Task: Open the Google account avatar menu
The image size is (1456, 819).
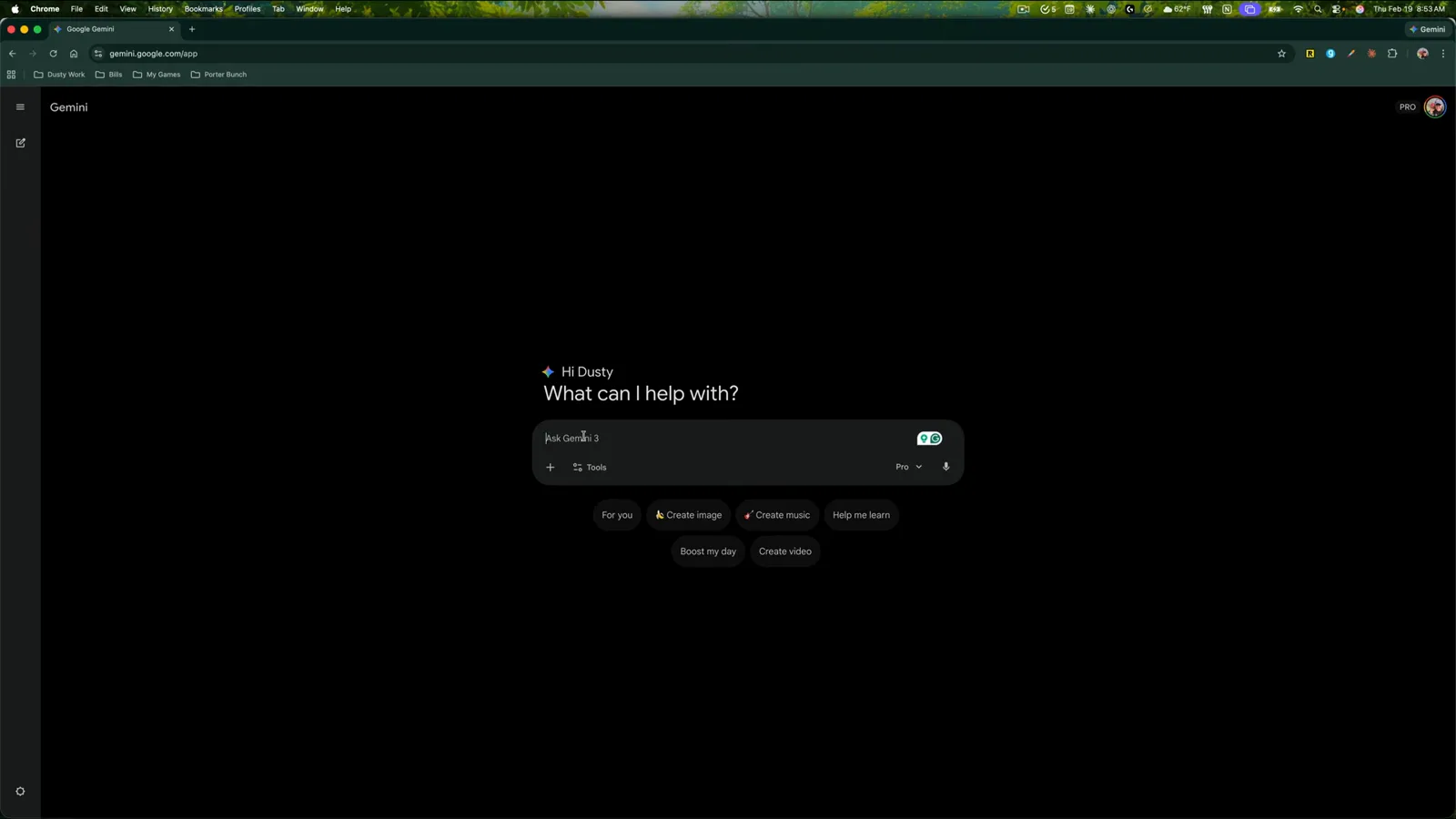Action: point(1435,107)
